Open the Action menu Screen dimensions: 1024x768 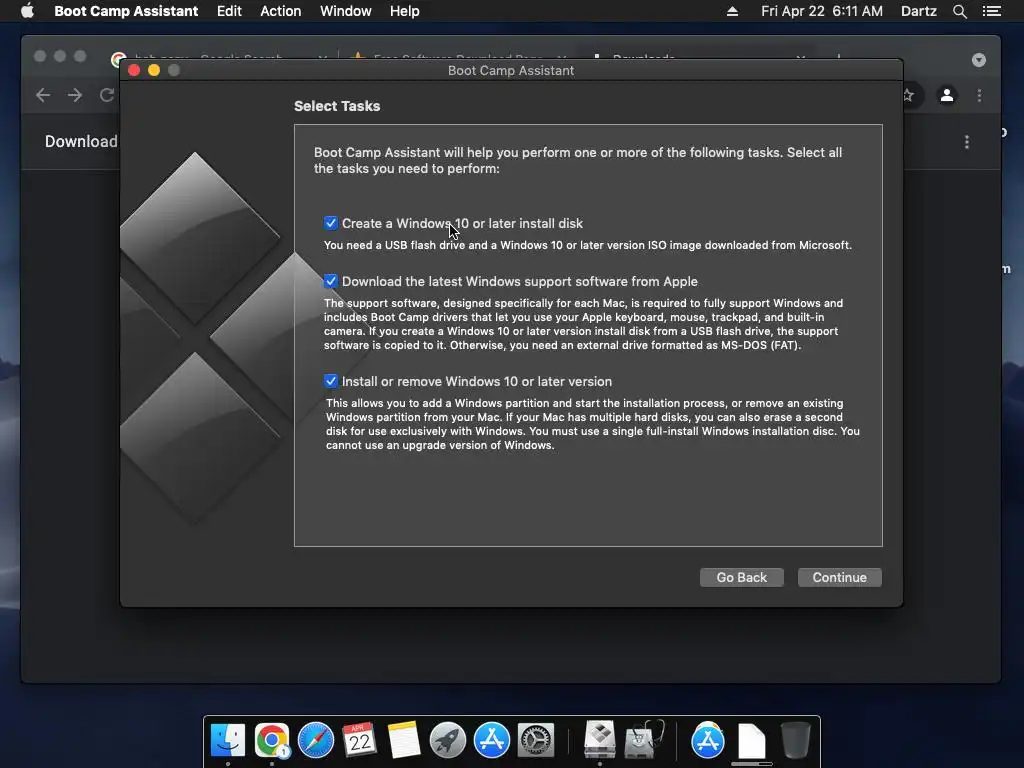click(281, 11)
